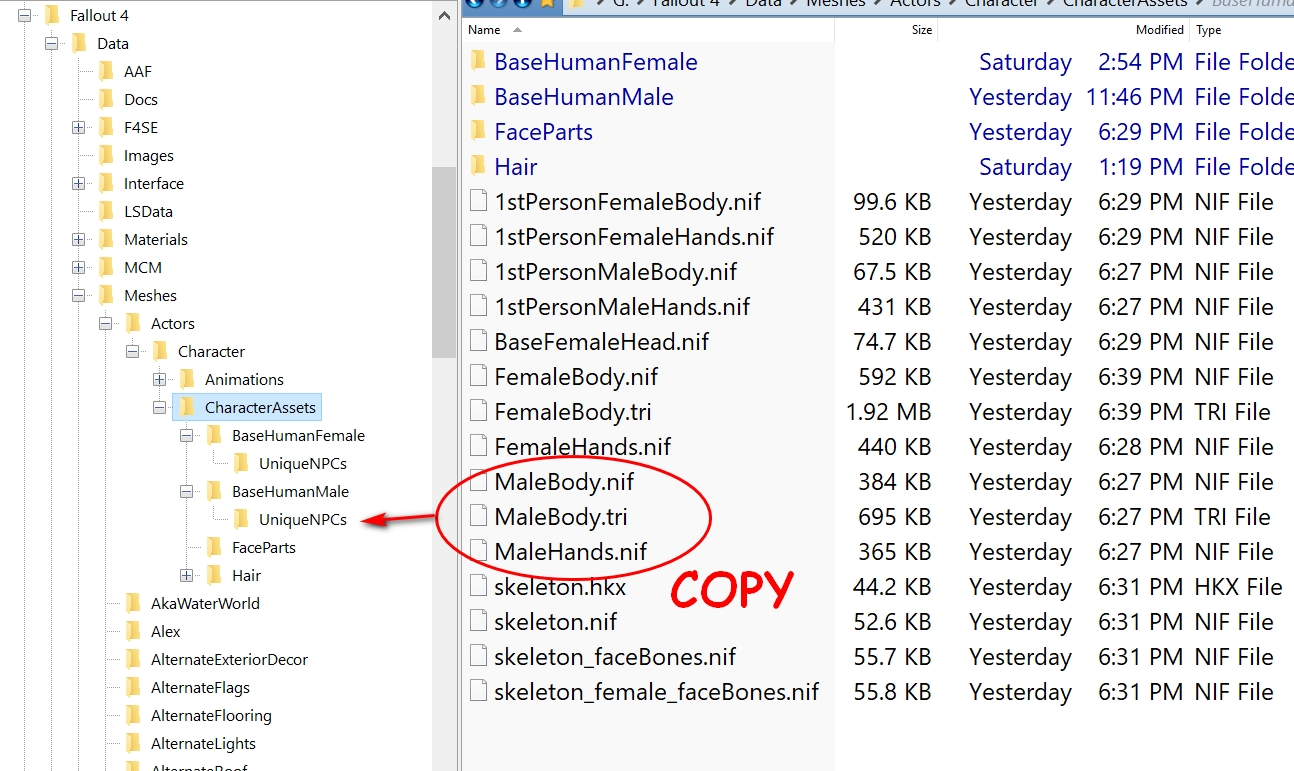The width and height of the screenshot is (1294, 771).
Task: Select FemaleBody.nif file name
Action: pyautogui.click(x=575, y=377)
